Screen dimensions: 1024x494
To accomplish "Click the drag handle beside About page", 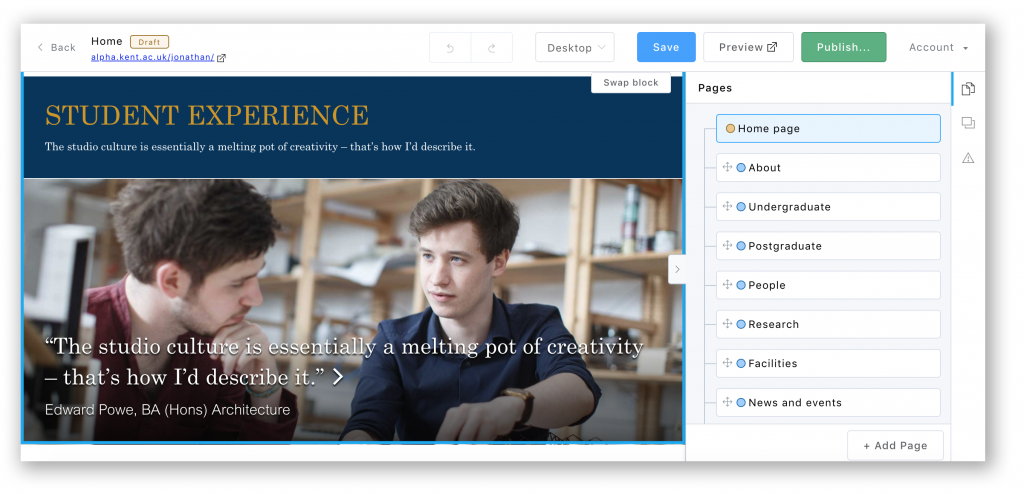I will 727,168.
